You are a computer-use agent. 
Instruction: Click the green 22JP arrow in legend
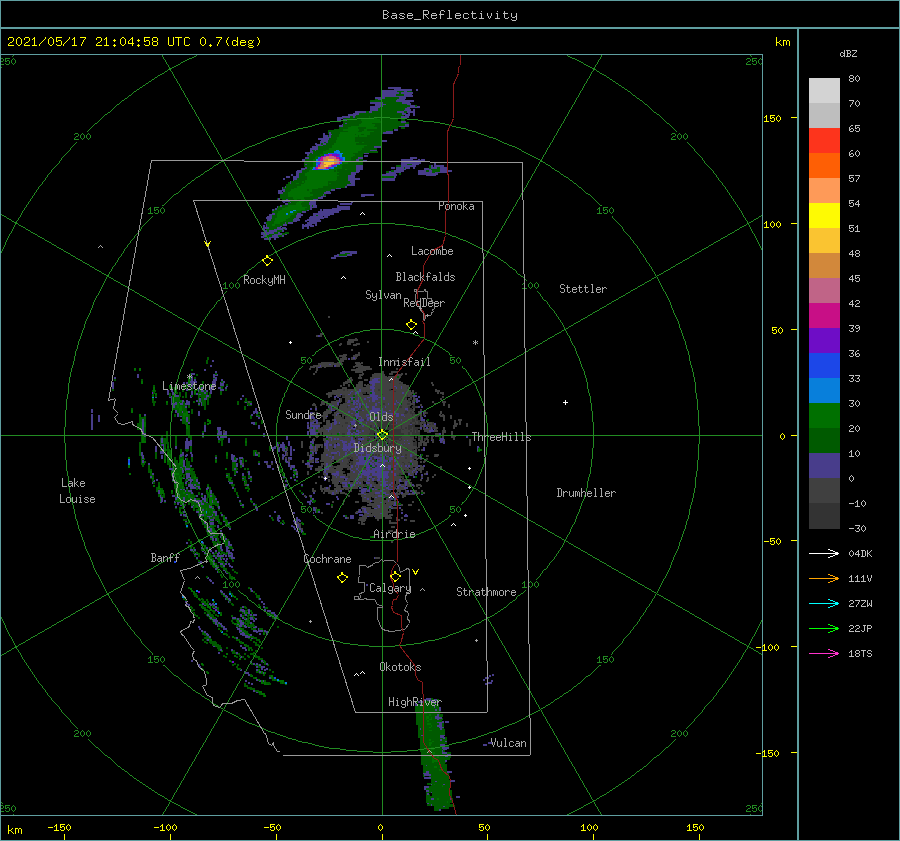point(824,629)
